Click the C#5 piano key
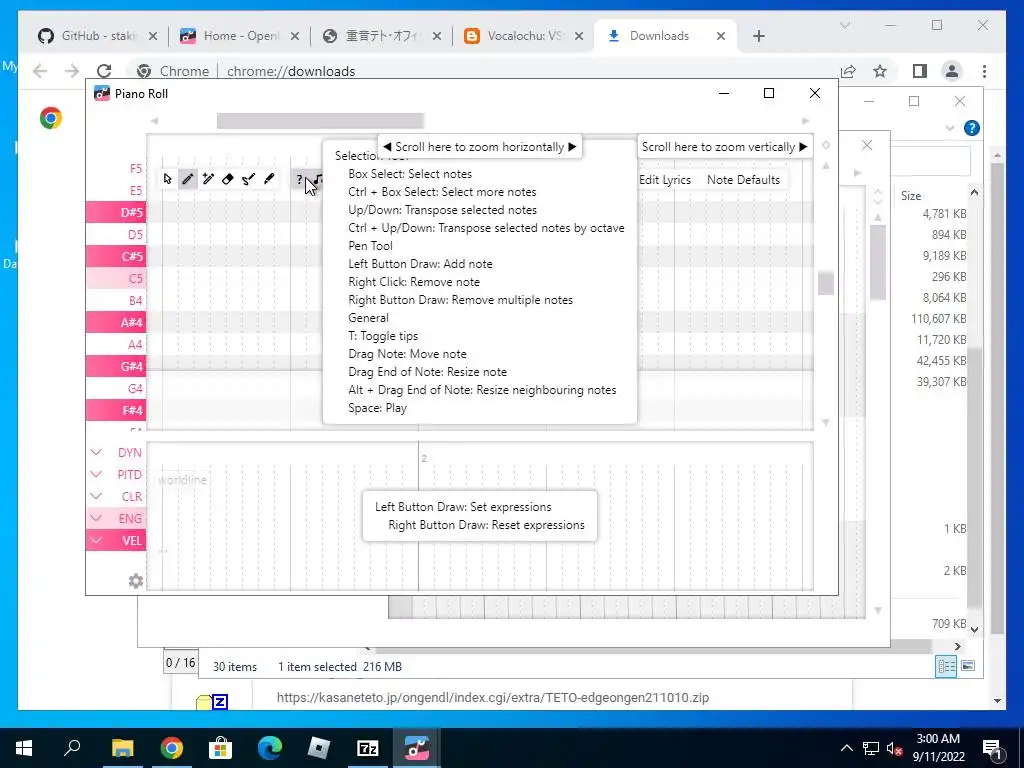Image resolution: width=1024 pixels, height=768 pixels. pos(116,256)
